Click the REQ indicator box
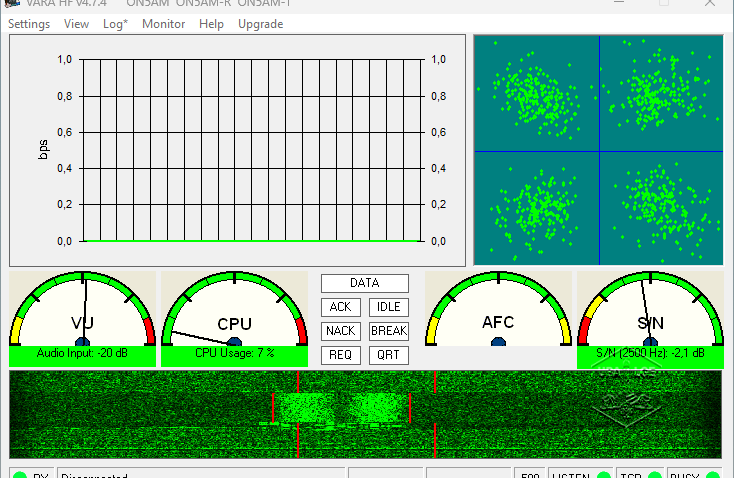734x478 pixels. click(x=340, y=355)
